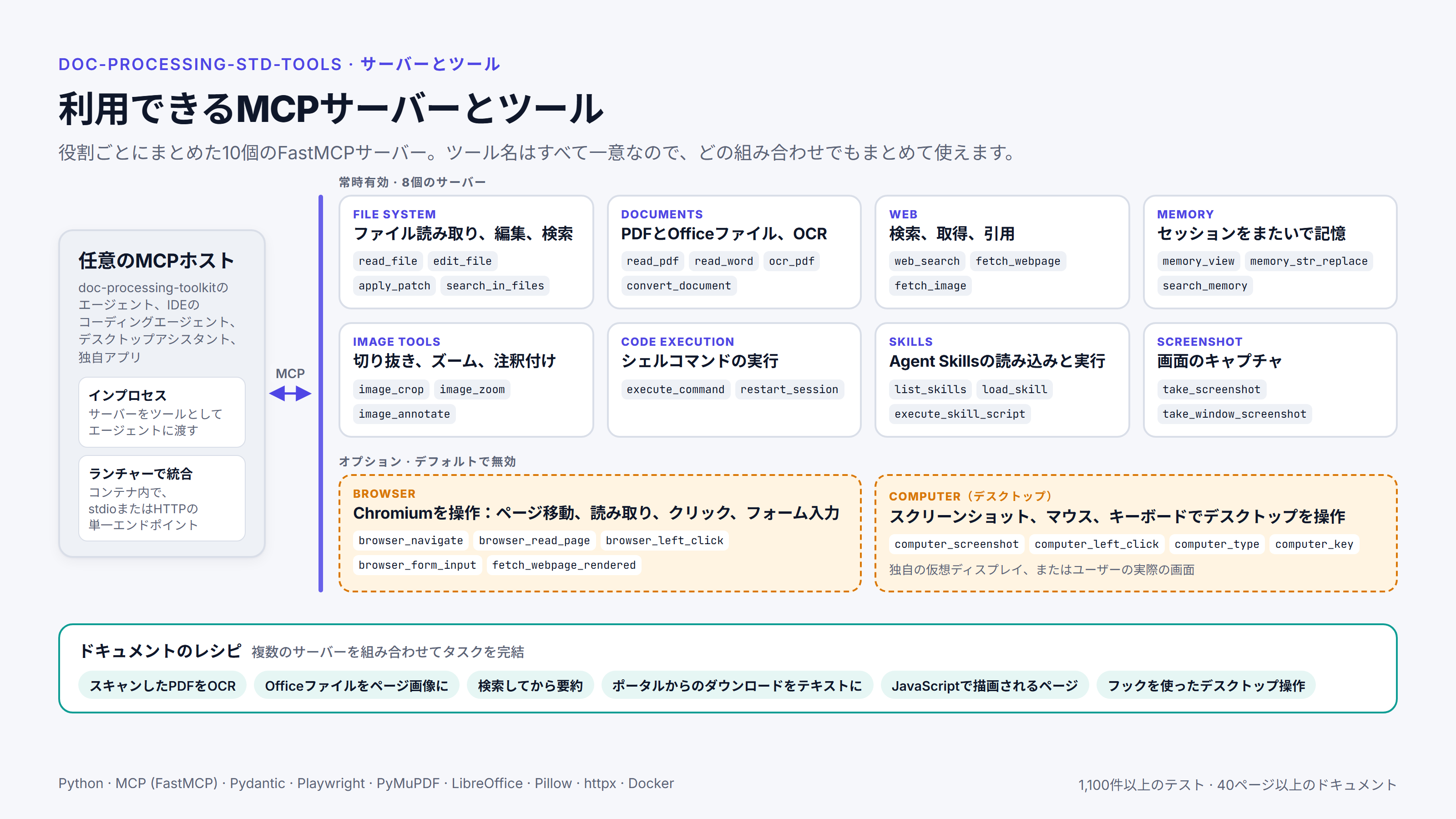Click the image_crop chip
1456x819 pixels.
point(391,389)
